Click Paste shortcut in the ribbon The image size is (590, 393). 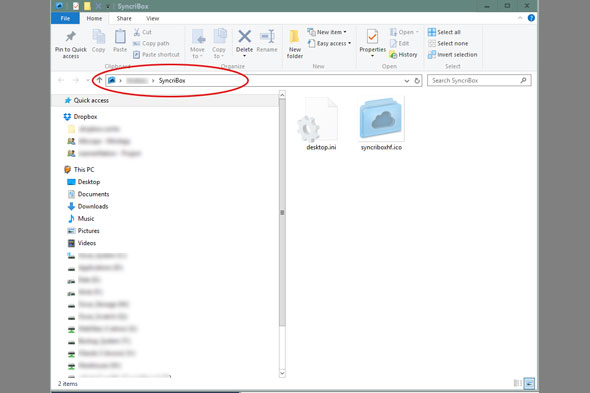156,55
